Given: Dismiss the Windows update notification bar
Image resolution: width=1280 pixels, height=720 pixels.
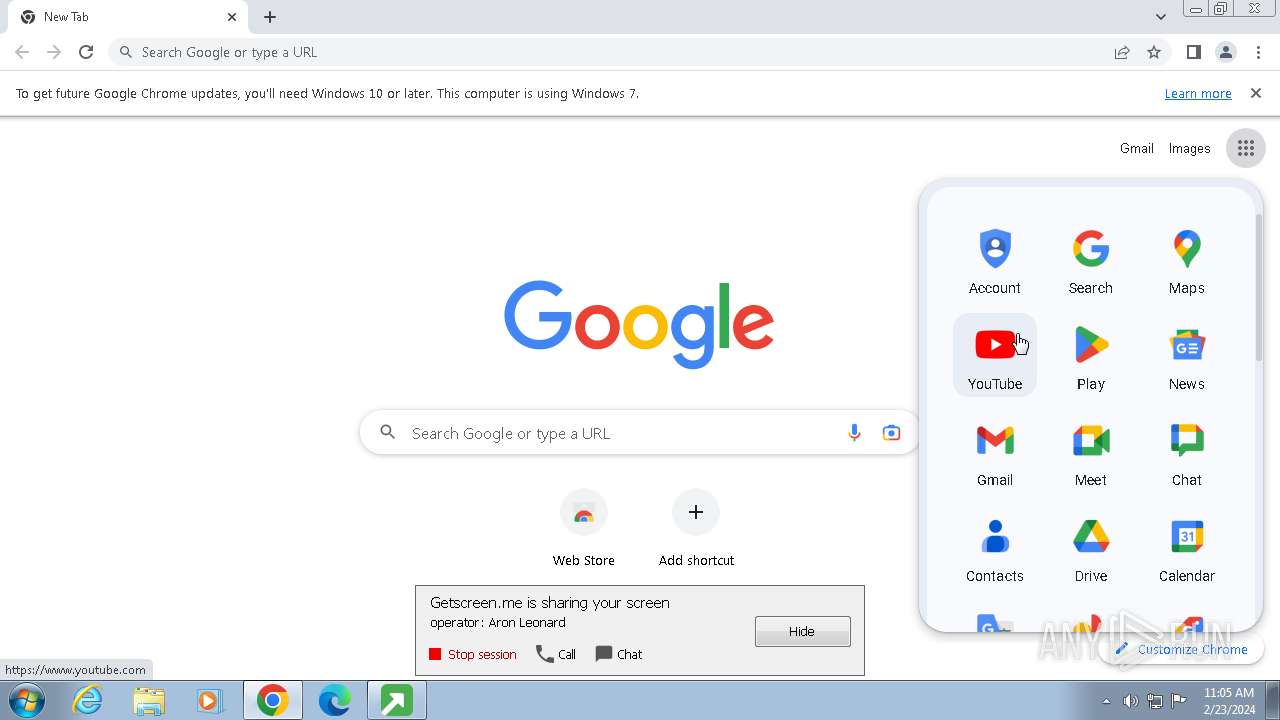Looking at the screenshot, I should click(x=1256, y=93).
